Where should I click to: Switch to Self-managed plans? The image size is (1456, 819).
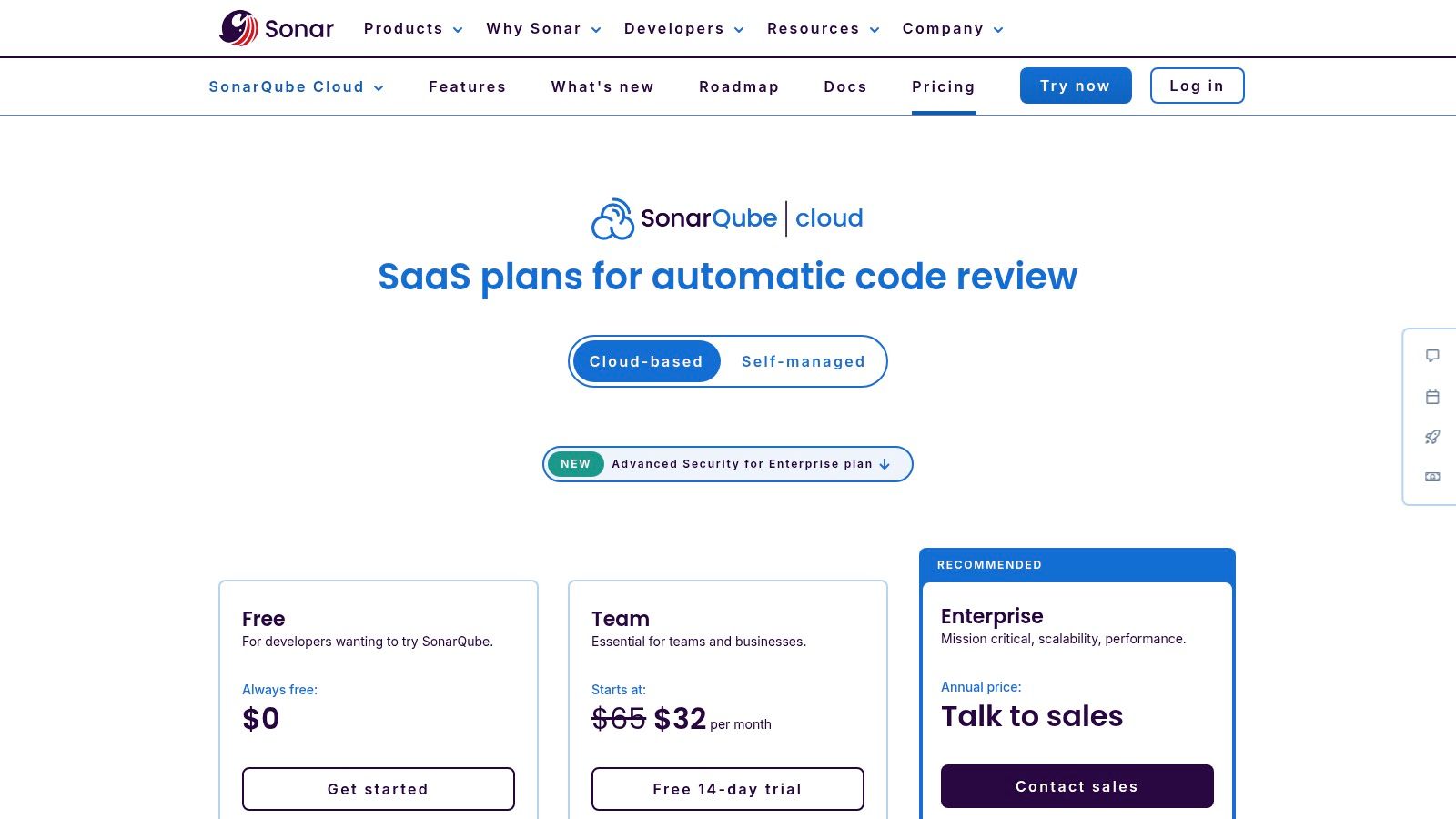(x=803, y=361)
